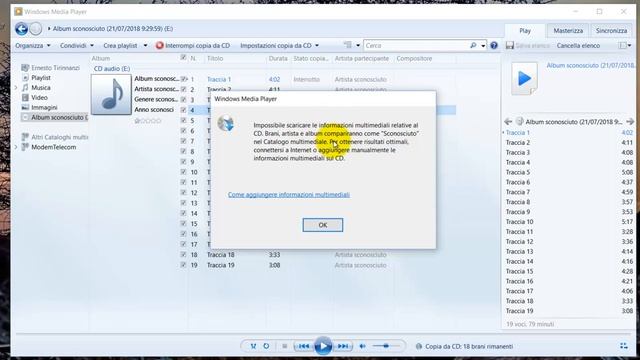This screenshot has height=360, width=640.
Task: Mute the volume with the speaker icon
Action: (x=362, y=346)
